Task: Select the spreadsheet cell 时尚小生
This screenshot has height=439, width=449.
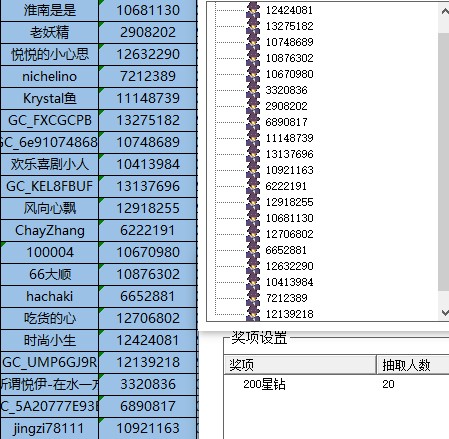Action: pyautogui.click(x=50, y=340)
